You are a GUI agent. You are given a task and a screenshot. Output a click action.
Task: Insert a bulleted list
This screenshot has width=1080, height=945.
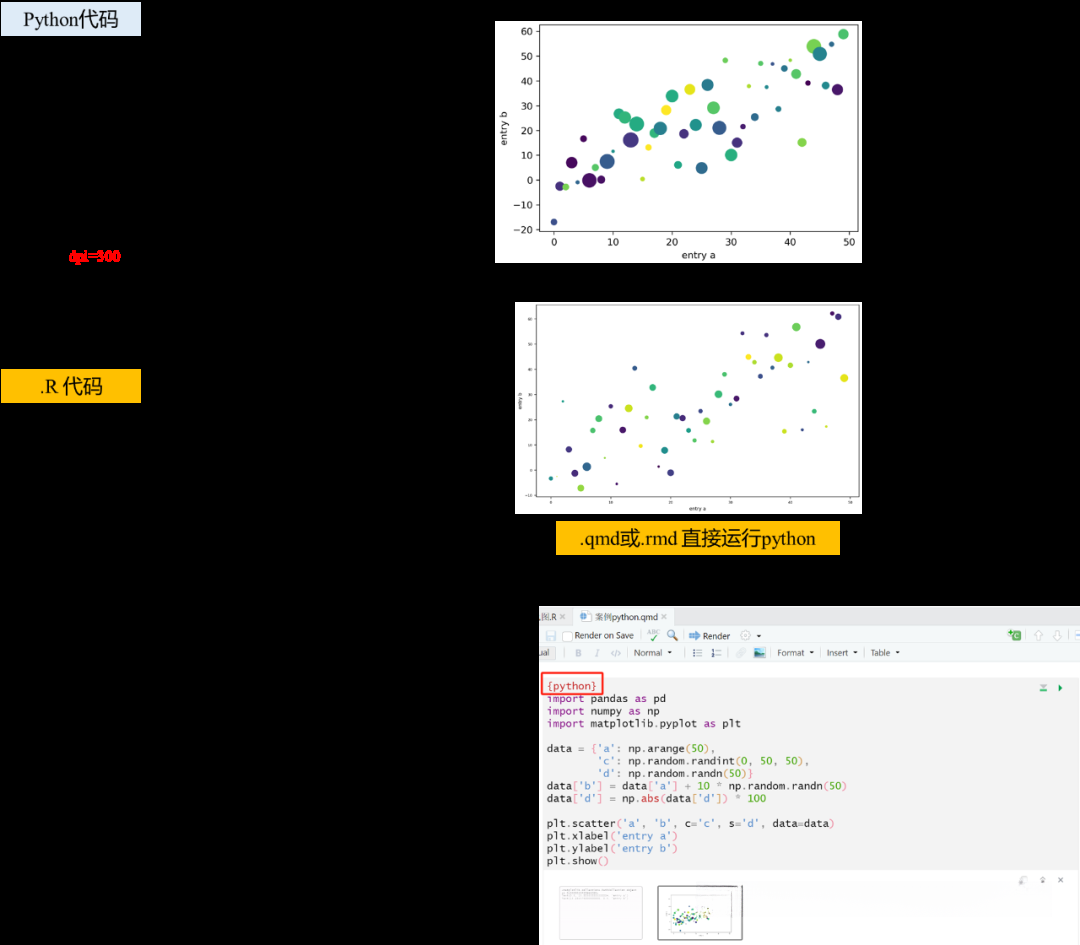pos(697,653)
